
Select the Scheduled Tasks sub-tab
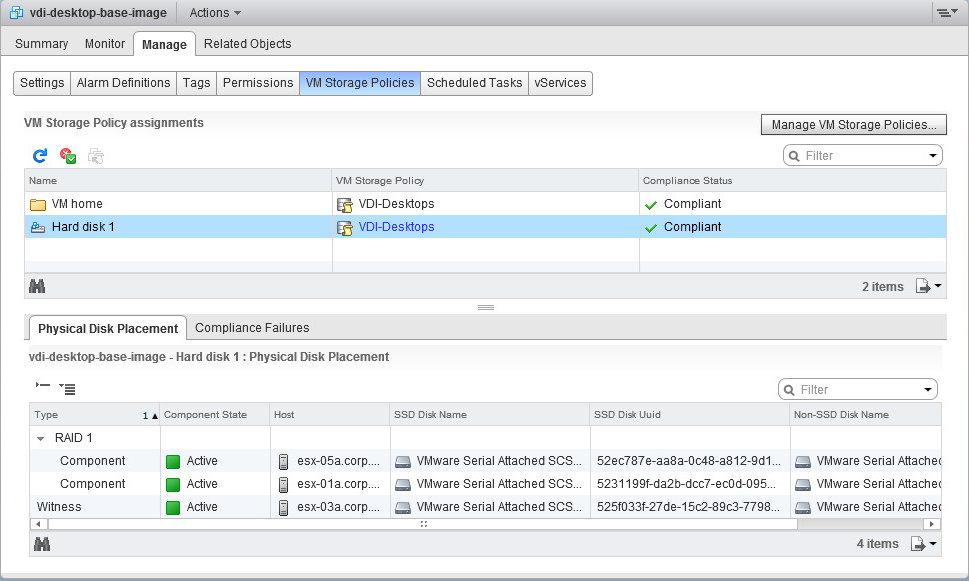tap(474, 83)
